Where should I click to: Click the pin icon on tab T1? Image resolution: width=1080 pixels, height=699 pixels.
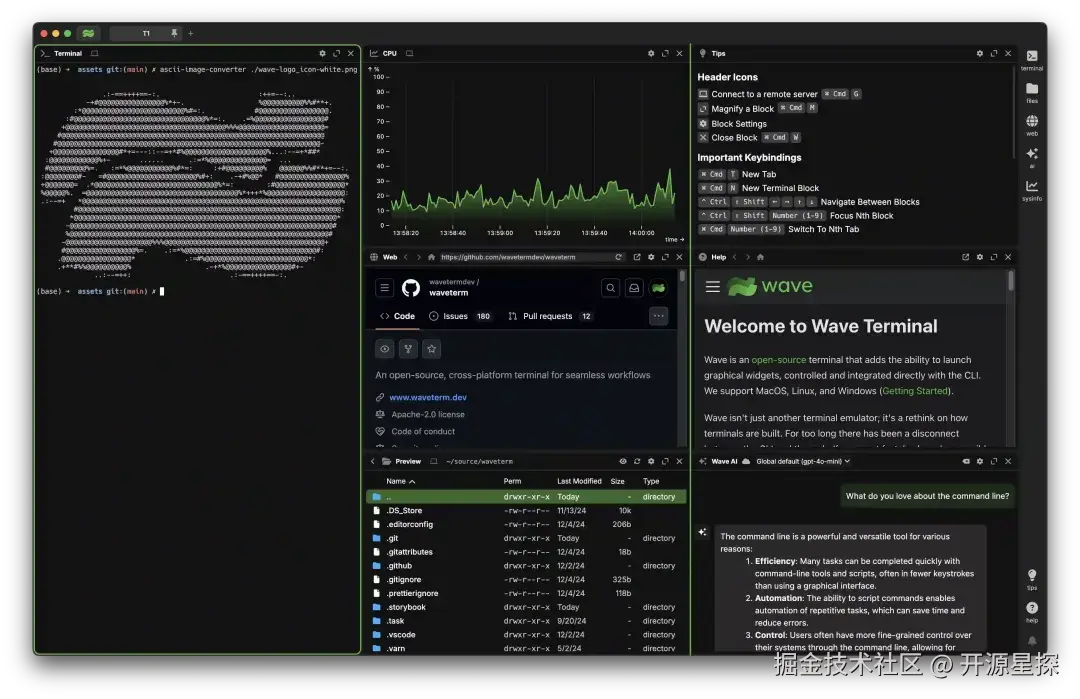174,33
